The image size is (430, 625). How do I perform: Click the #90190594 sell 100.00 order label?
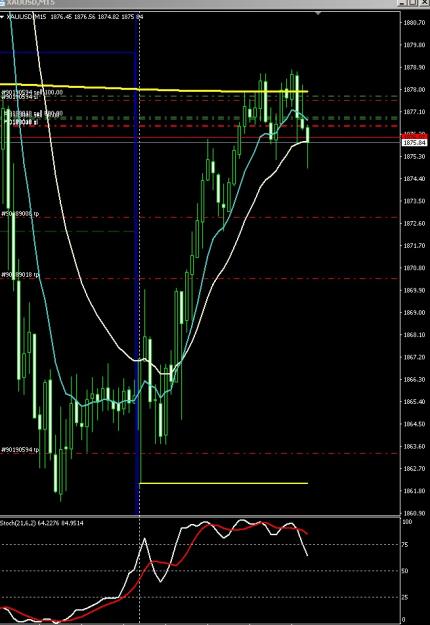pyautogui.click(x=32, y=92)
